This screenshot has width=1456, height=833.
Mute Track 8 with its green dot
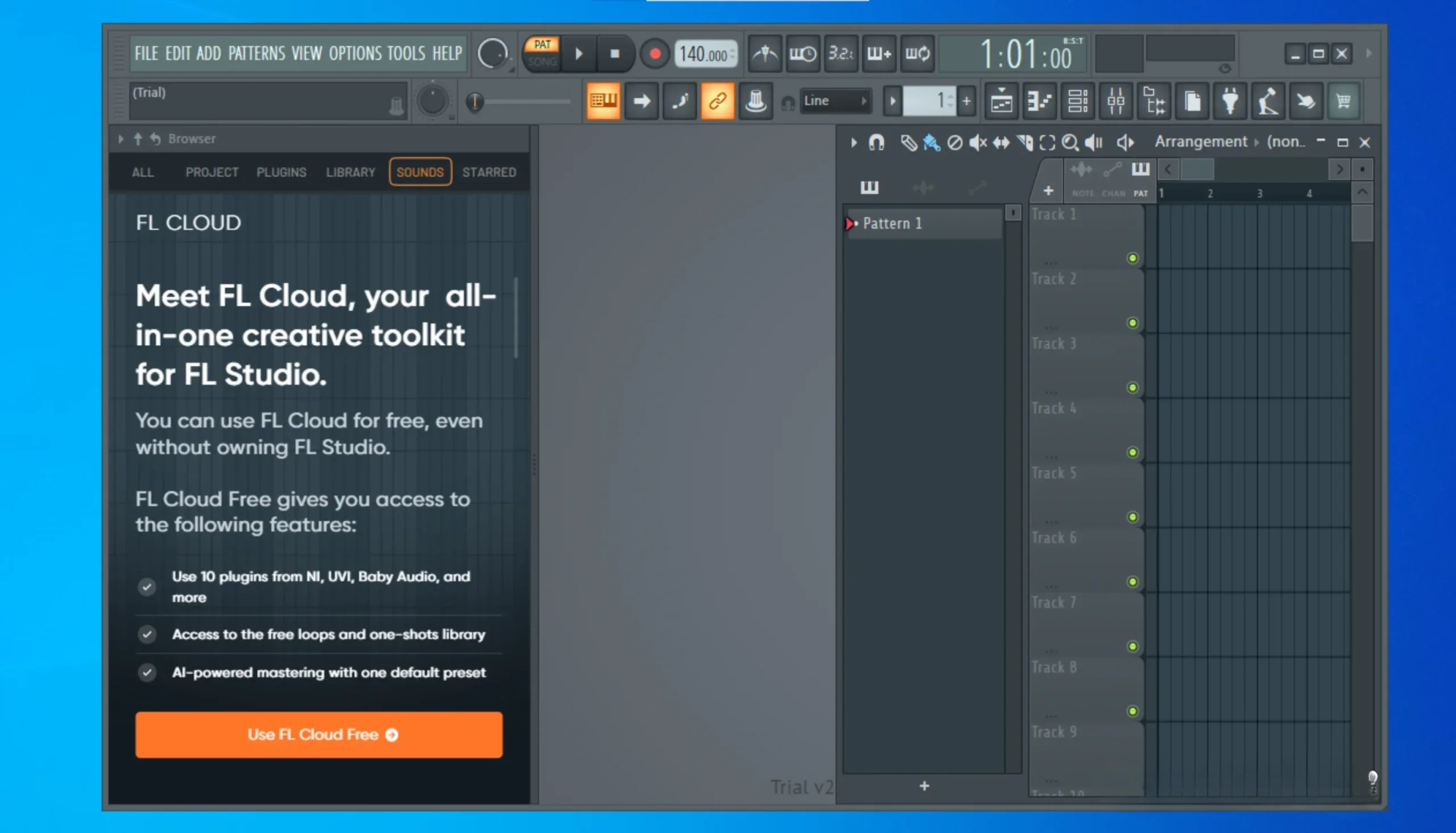[1132, 711]
